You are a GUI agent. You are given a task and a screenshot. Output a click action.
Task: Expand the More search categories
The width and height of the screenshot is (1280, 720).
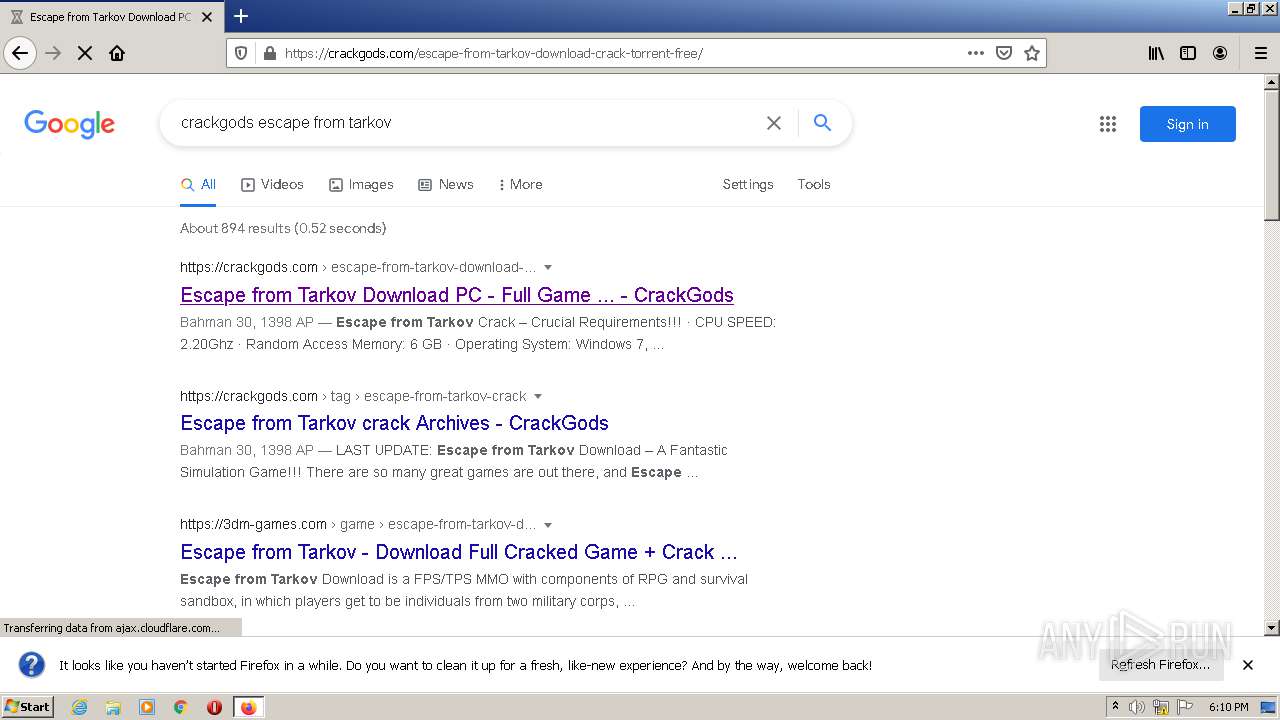click(x=520, y=185)
